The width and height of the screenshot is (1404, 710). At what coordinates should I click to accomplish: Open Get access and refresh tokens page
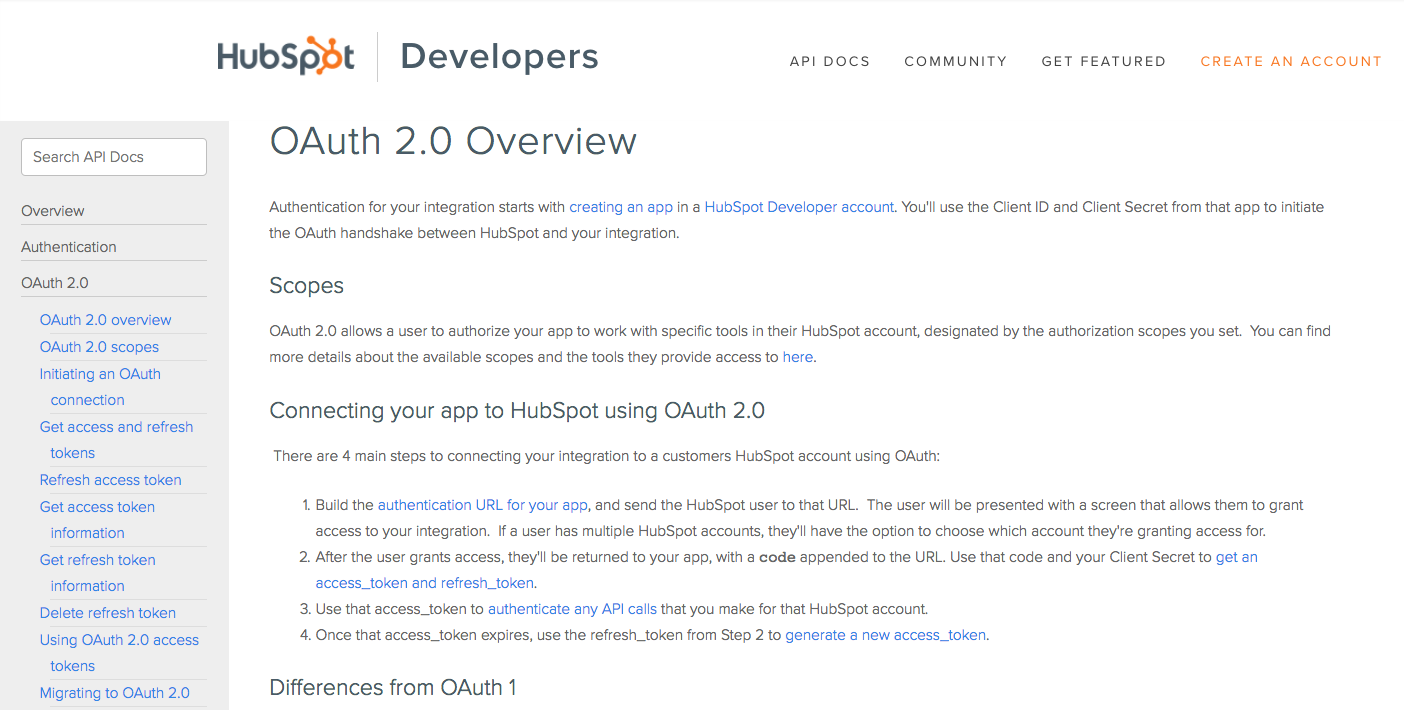pyautogui.click(x=116, y=440)
